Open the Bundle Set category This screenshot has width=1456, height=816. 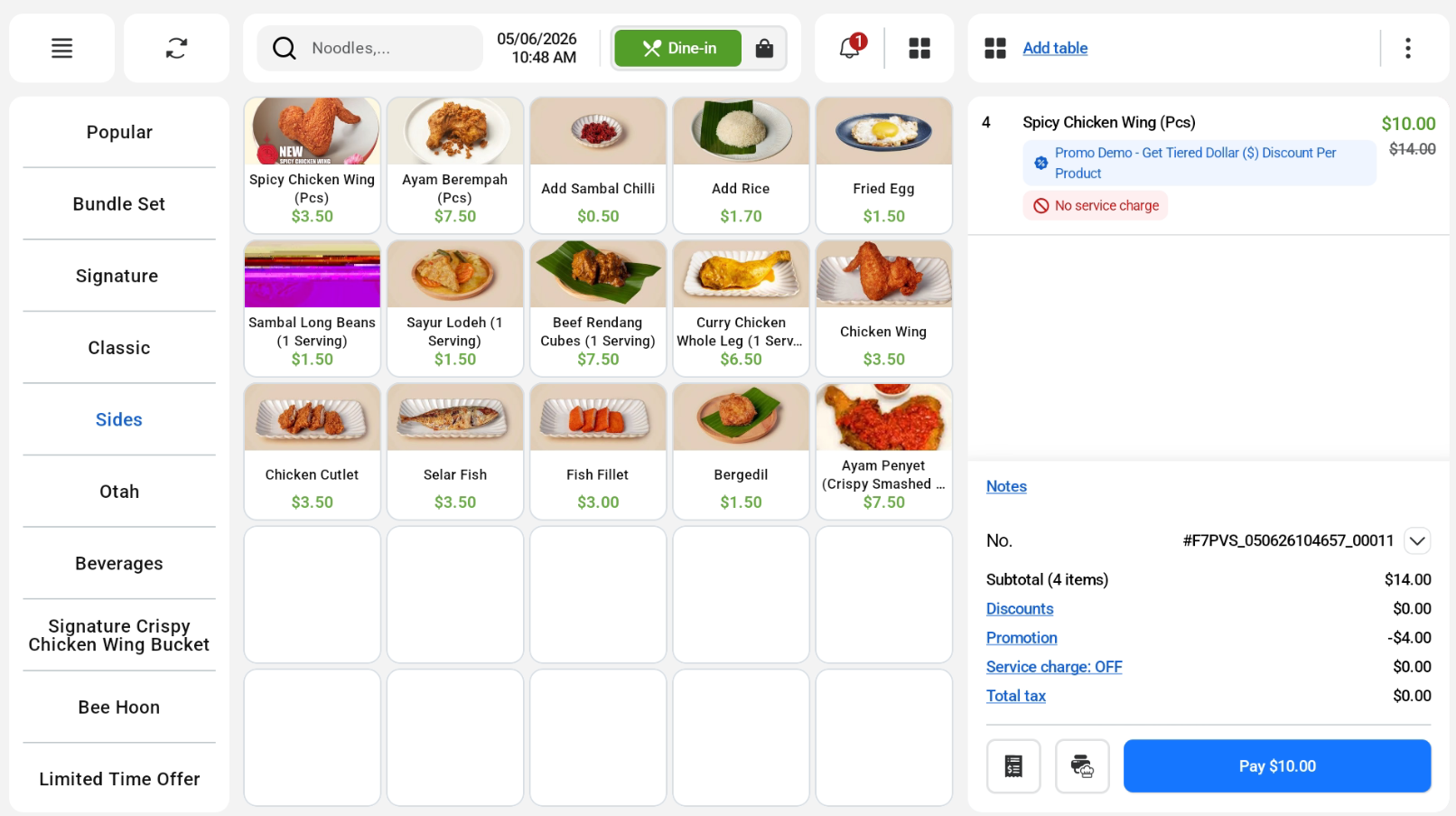point(119,204)
